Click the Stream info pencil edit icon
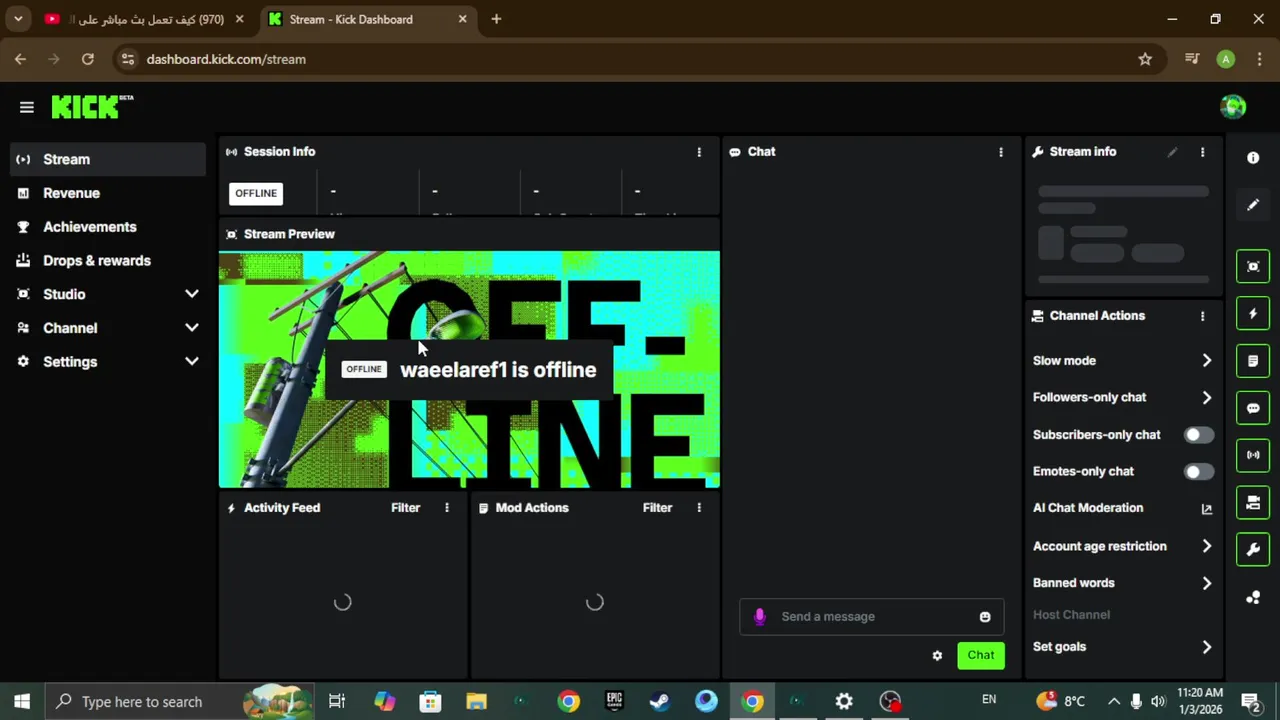1280x720 pixels. click(1172, 152)
